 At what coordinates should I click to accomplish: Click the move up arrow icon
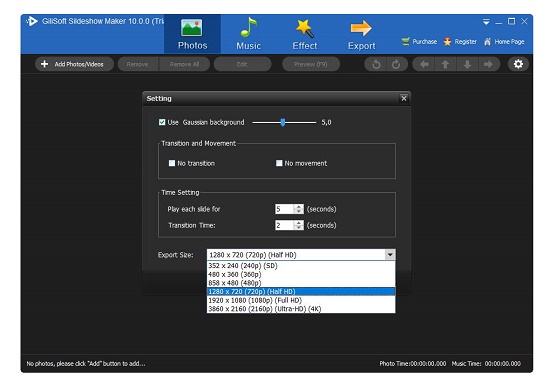(445, 64)
